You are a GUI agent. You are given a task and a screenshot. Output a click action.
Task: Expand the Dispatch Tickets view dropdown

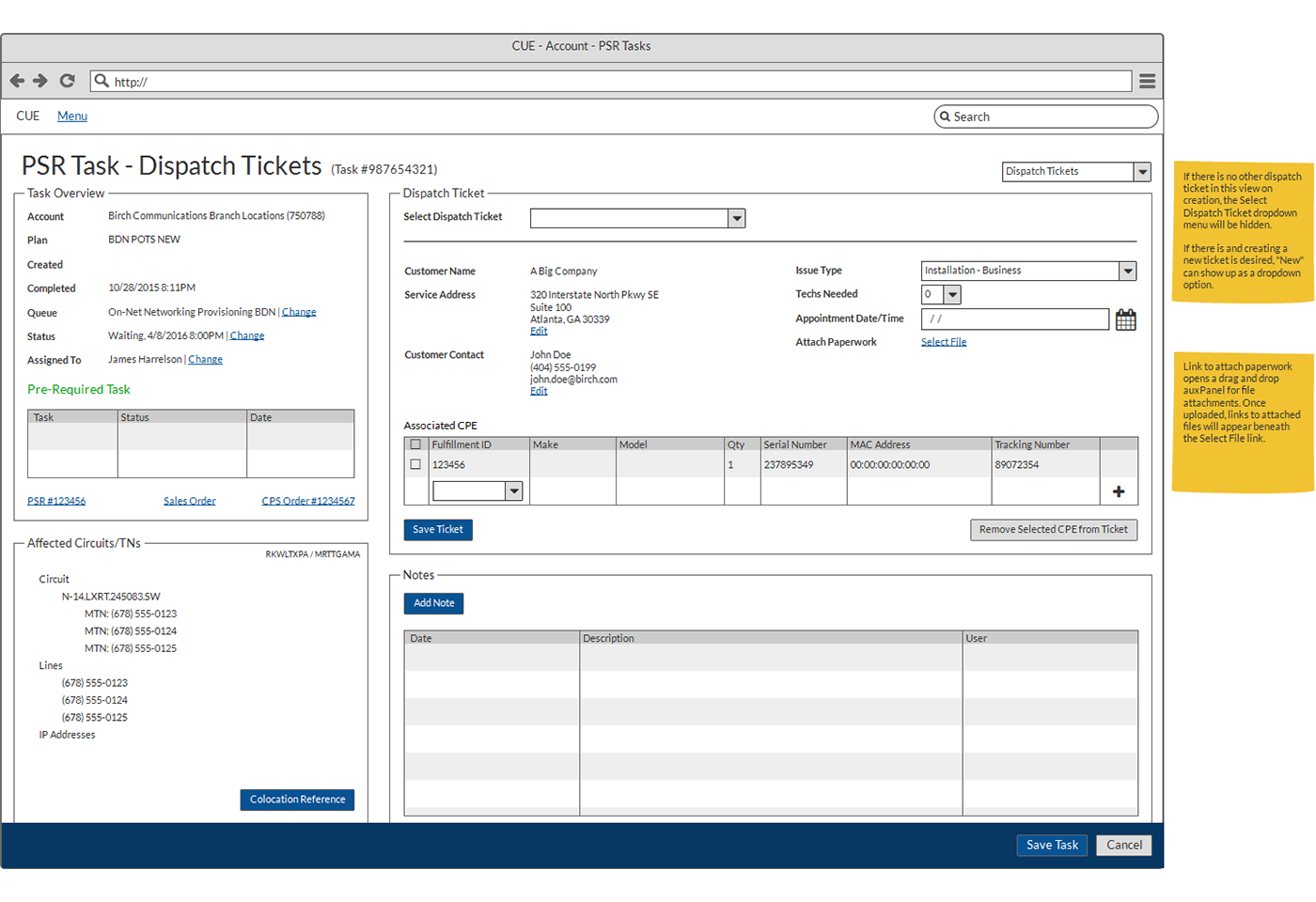click(x=1142, y=172)
